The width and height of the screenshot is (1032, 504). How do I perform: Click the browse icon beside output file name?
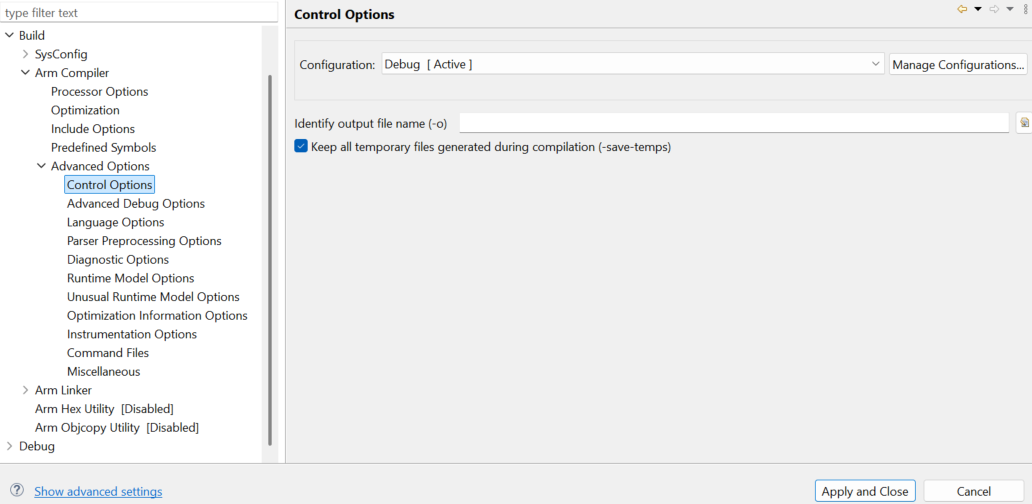click(1024, 122)
